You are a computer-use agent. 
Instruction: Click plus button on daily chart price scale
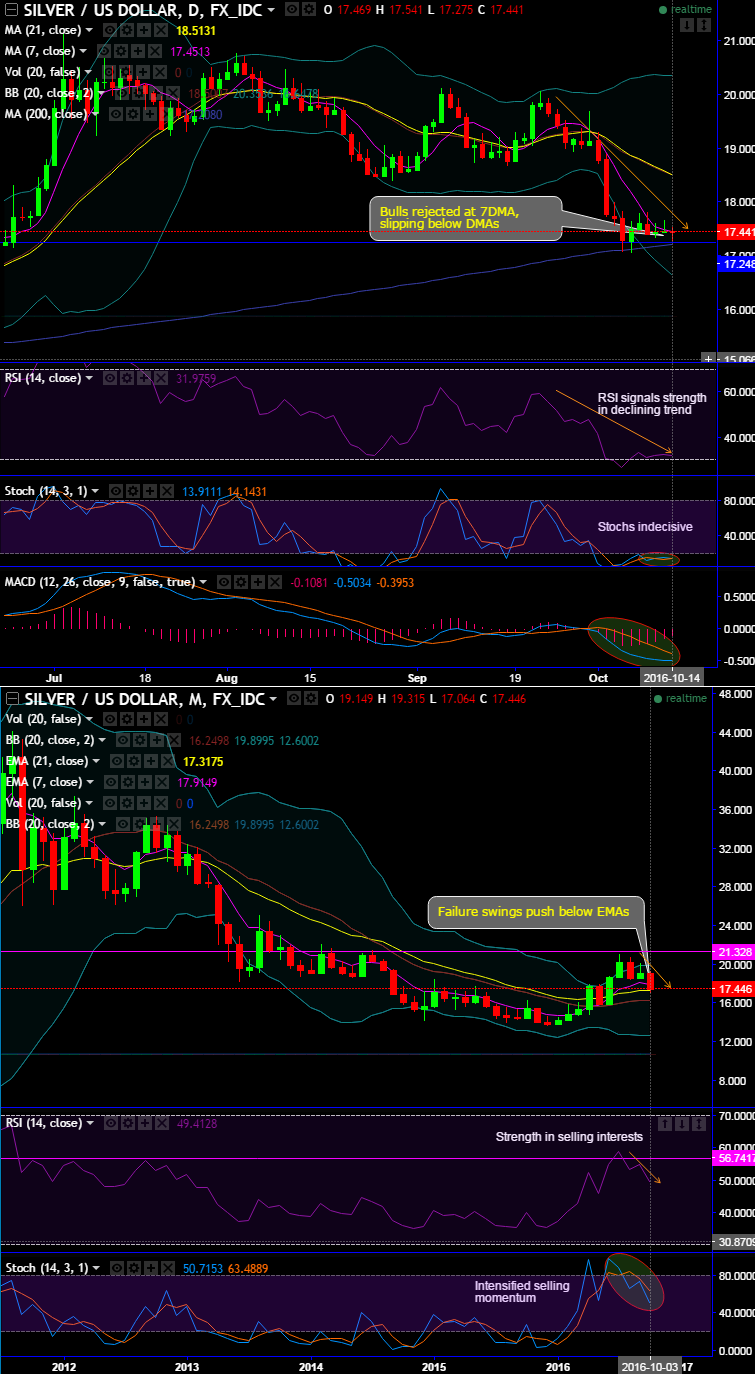pos(709,358)
